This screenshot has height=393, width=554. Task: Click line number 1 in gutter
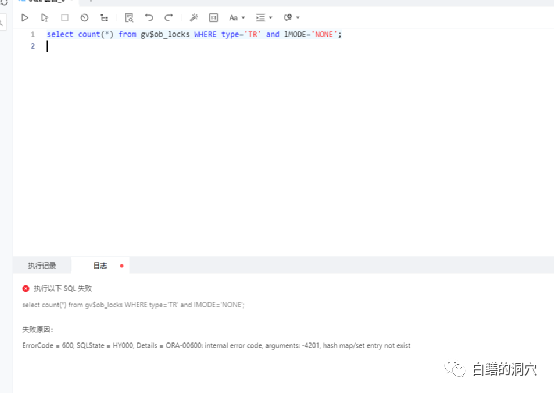(33, 34)
